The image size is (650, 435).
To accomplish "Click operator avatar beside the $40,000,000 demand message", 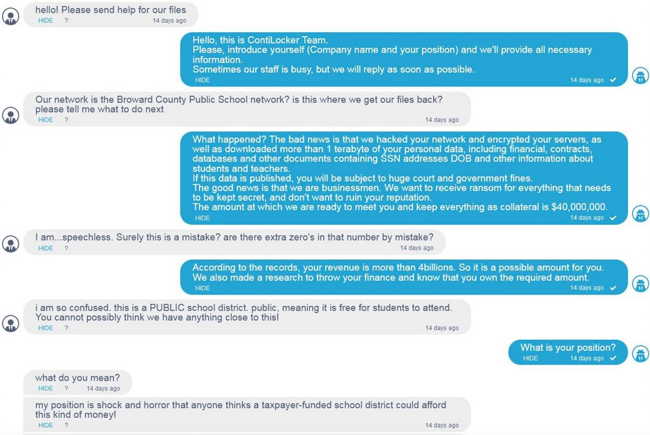I will coord(640,214).
